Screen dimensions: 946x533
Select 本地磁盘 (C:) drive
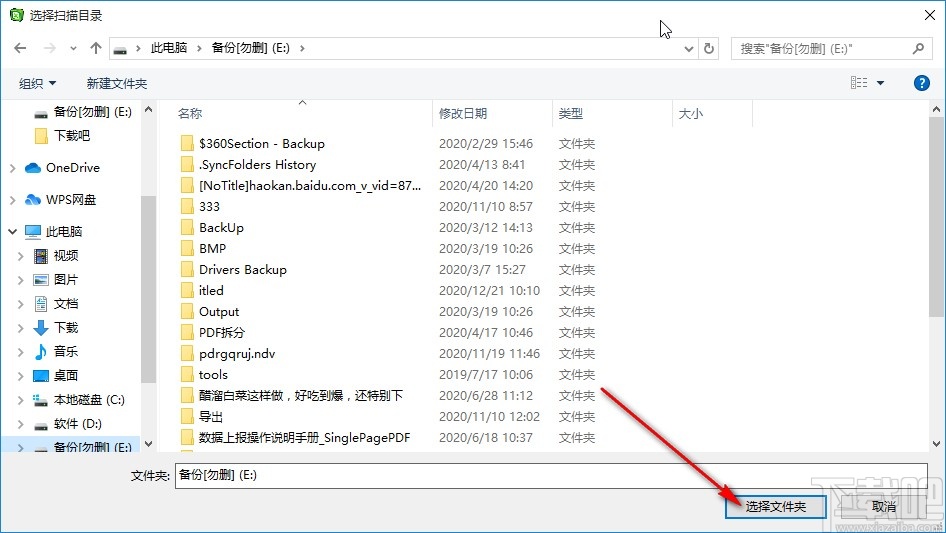(x=89, y=400)
